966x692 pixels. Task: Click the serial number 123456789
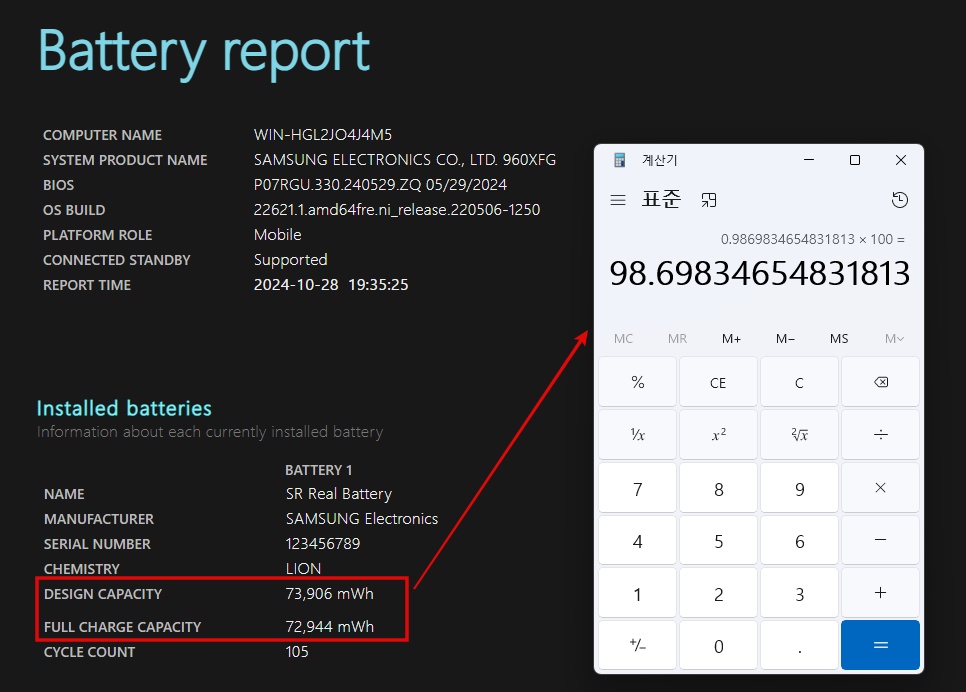(323, 543)
